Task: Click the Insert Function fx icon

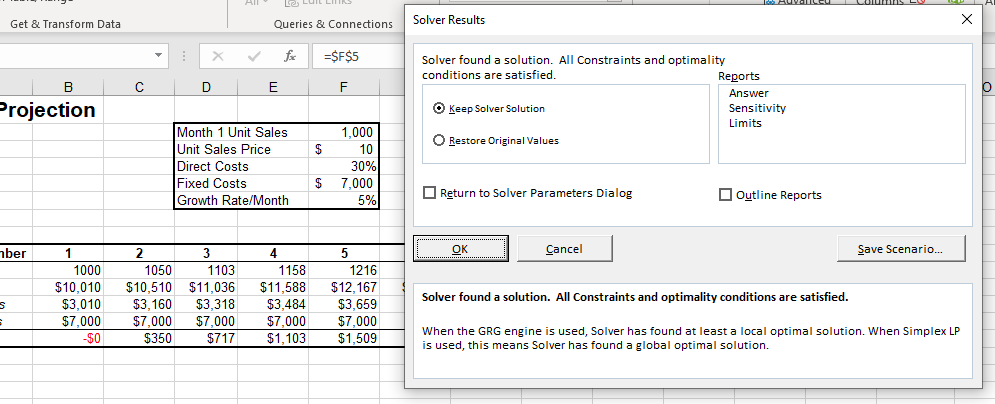Action: pos(290,56)
